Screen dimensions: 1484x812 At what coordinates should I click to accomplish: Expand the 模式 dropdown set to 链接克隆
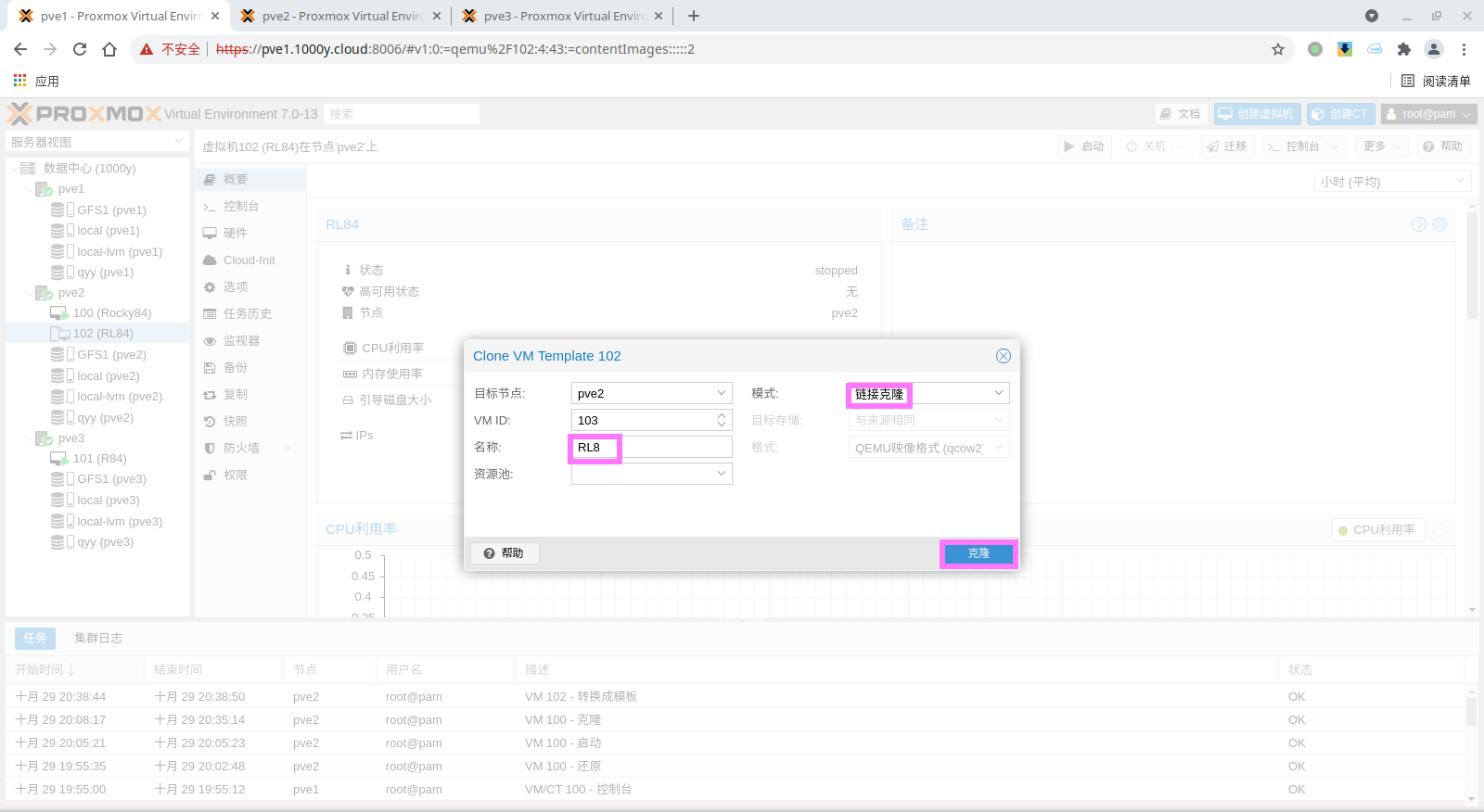(x=998, y=393)
